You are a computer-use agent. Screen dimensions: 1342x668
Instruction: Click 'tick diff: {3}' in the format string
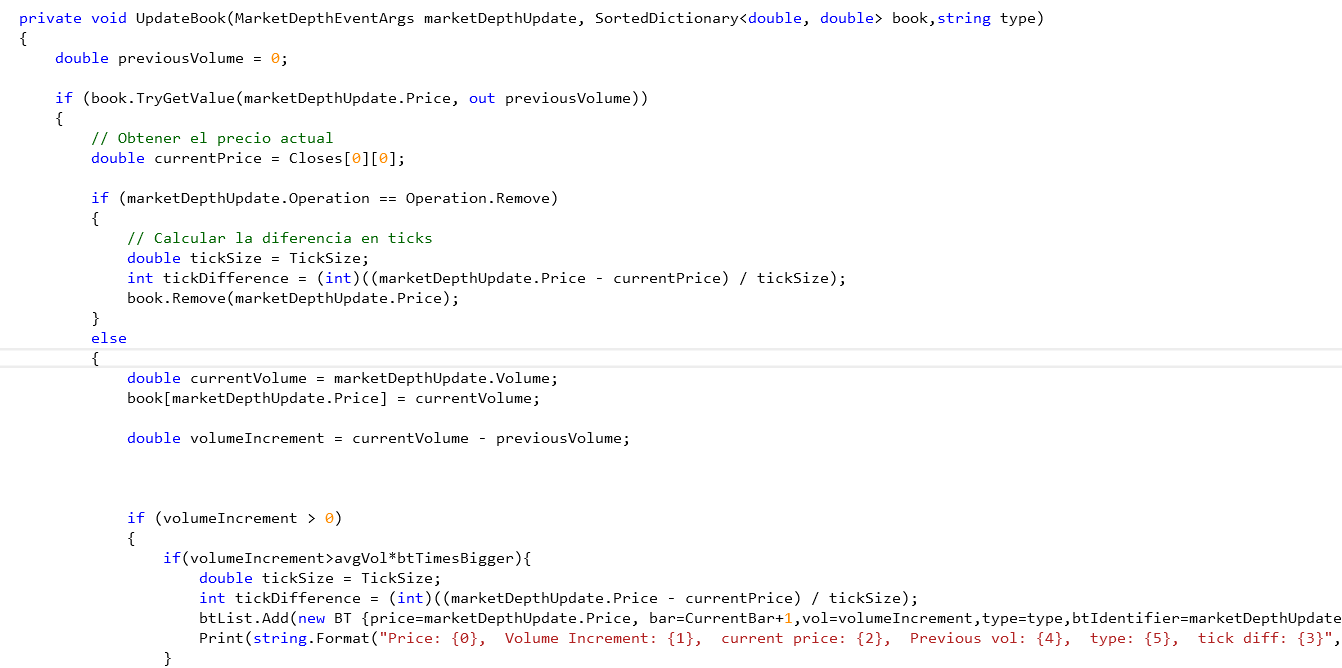tap(1262, 638)
